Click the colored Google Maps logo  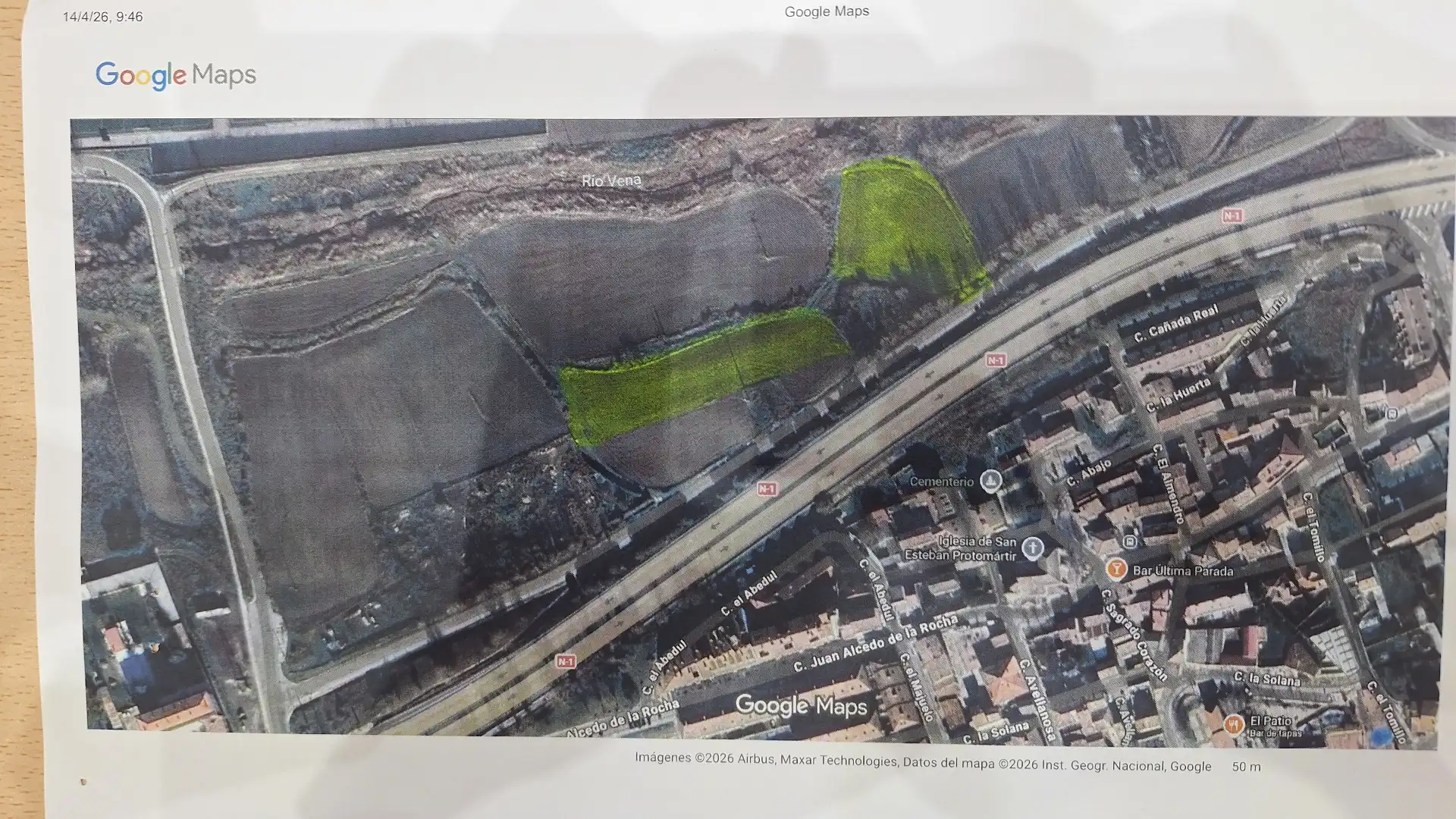pos(176,75)
